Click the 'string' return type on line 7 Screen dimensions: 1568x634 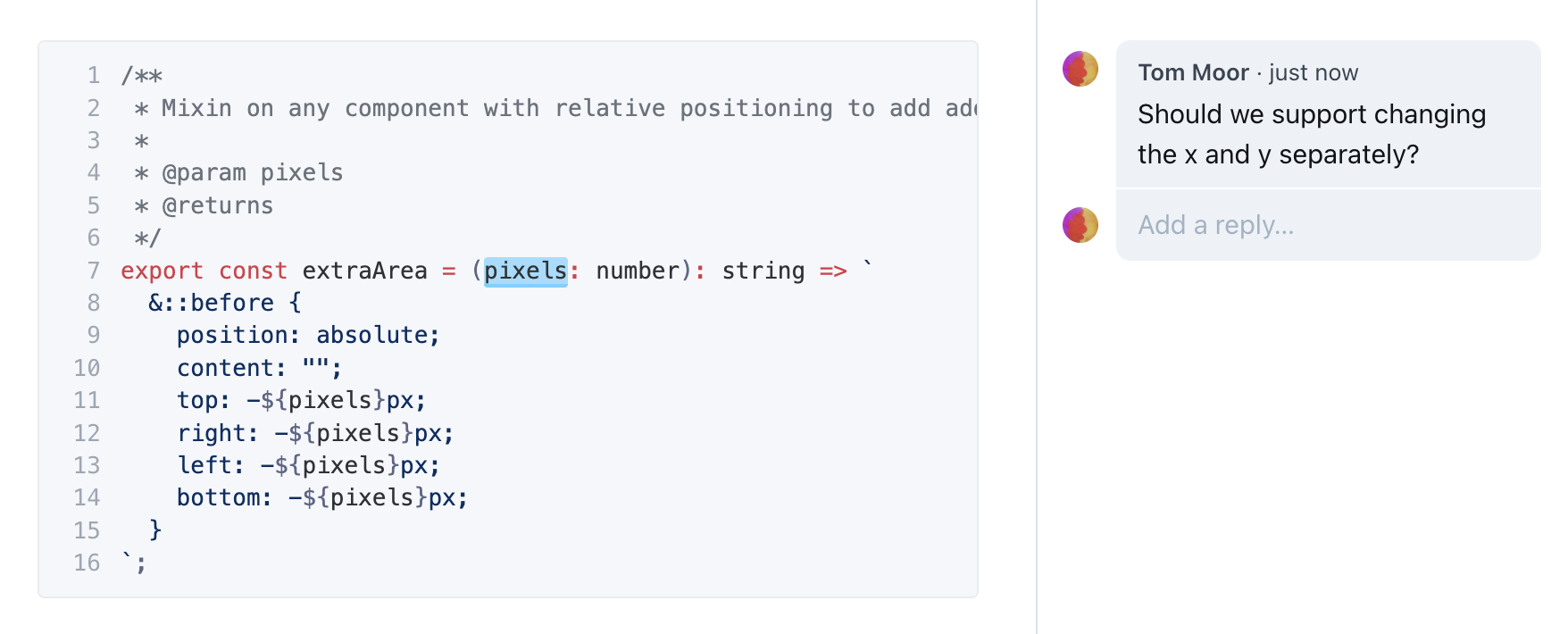(x=763, y=271)
